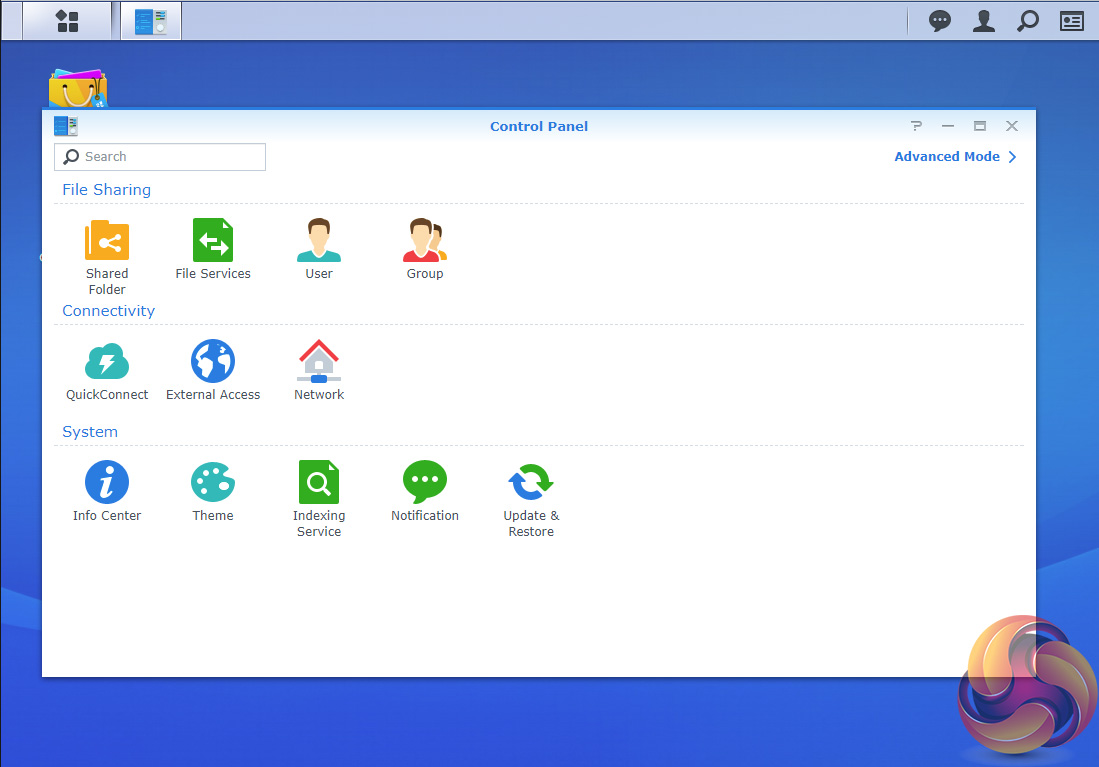Open the Shared Folder settings
1099x767 pixels.
(107, 257)
